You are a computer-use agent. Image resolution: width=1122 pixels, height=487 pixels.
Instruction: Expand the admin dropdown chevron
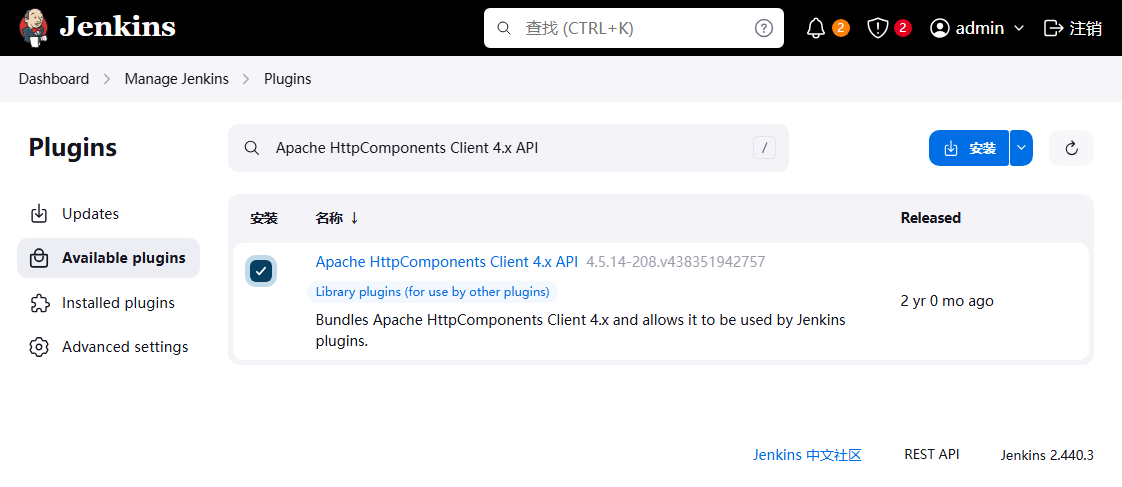coord(1020,28)
